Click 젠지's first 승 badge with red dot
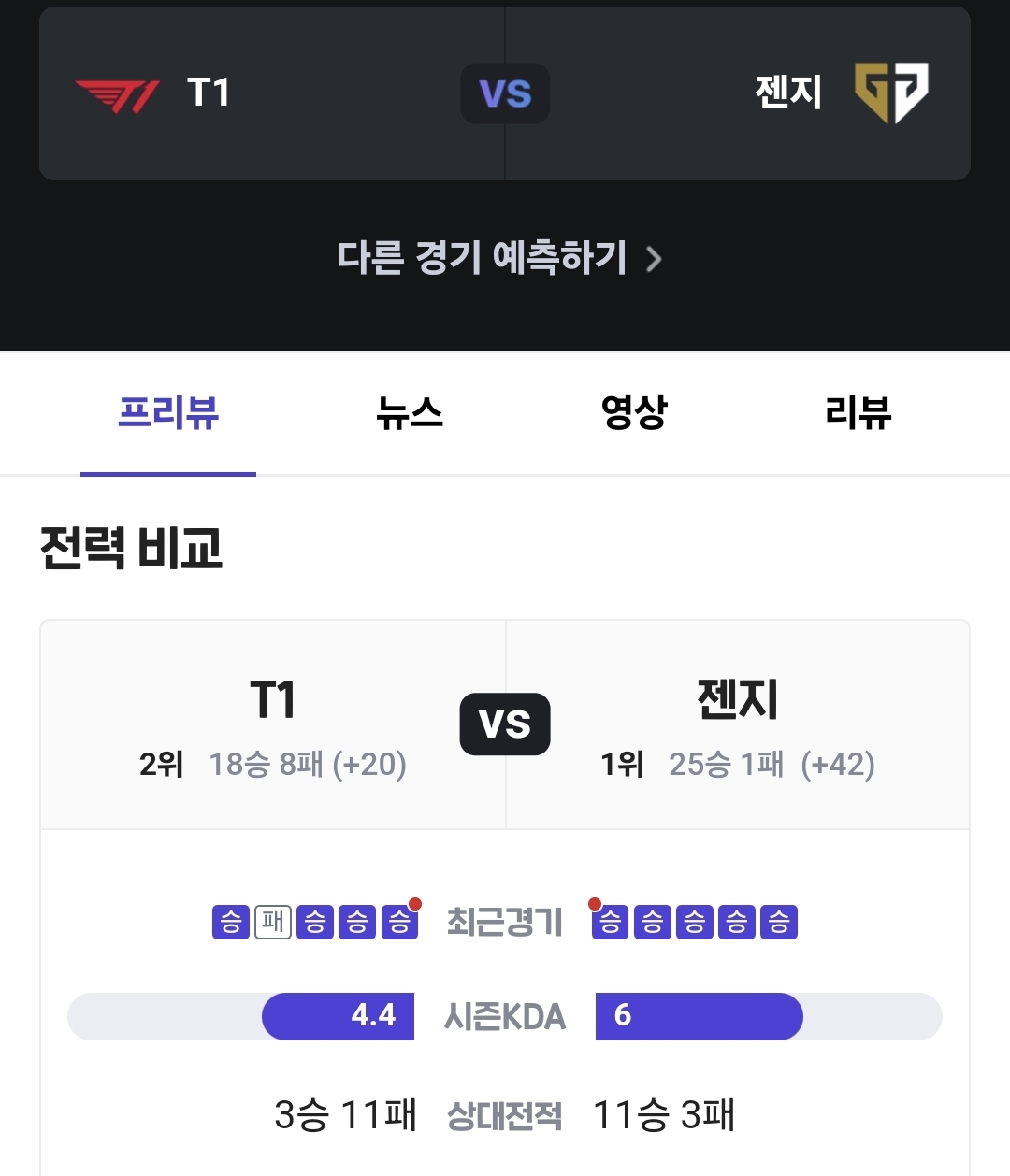 610,923
